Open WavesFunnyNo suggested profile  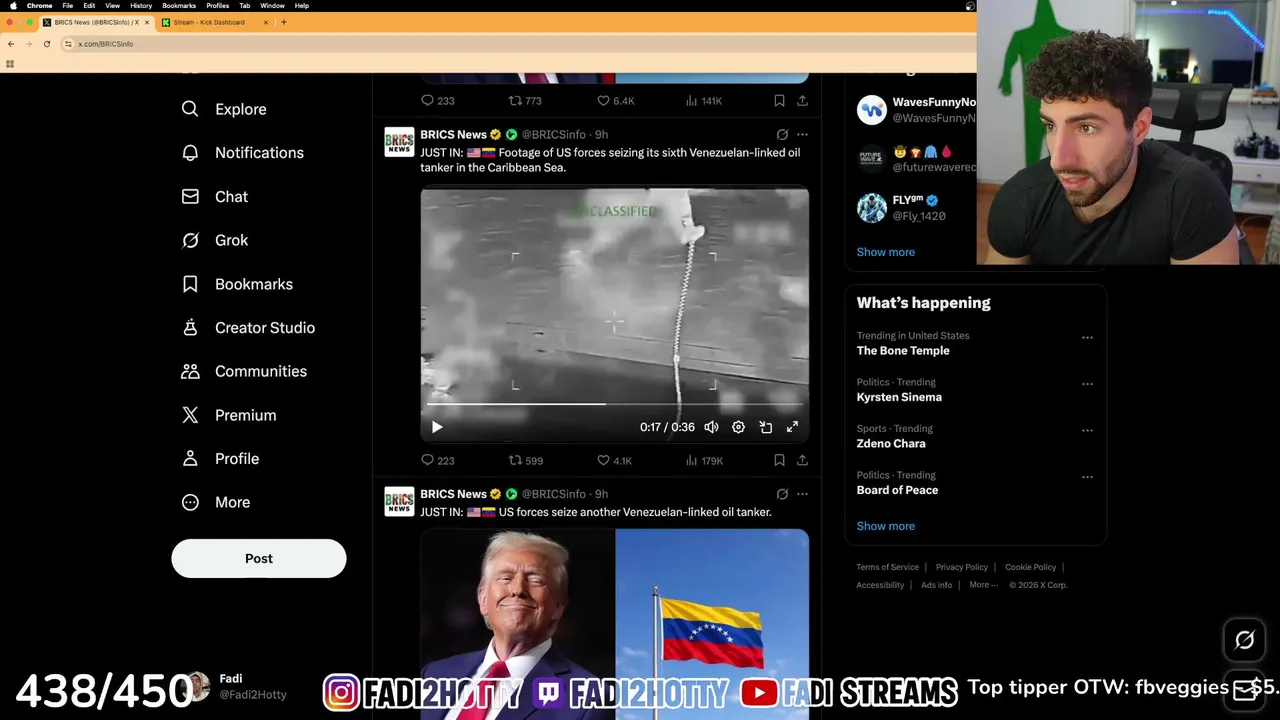click(x=916, y=110)
